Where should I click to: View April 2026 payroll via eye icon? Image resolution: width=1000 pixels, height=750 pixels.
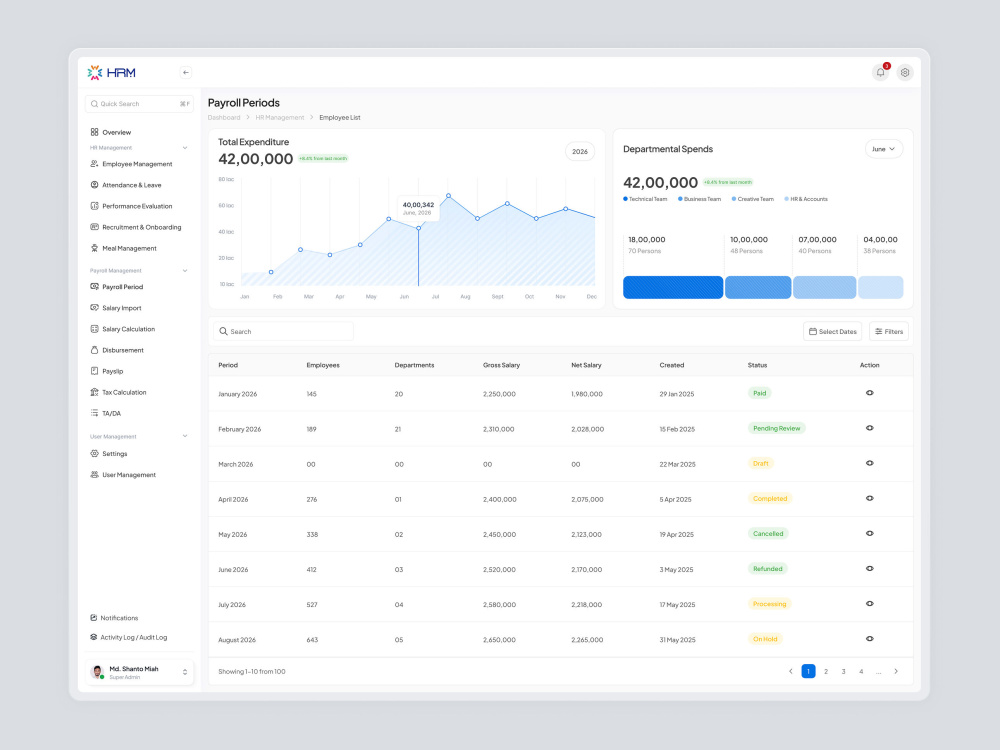[869, 499]
